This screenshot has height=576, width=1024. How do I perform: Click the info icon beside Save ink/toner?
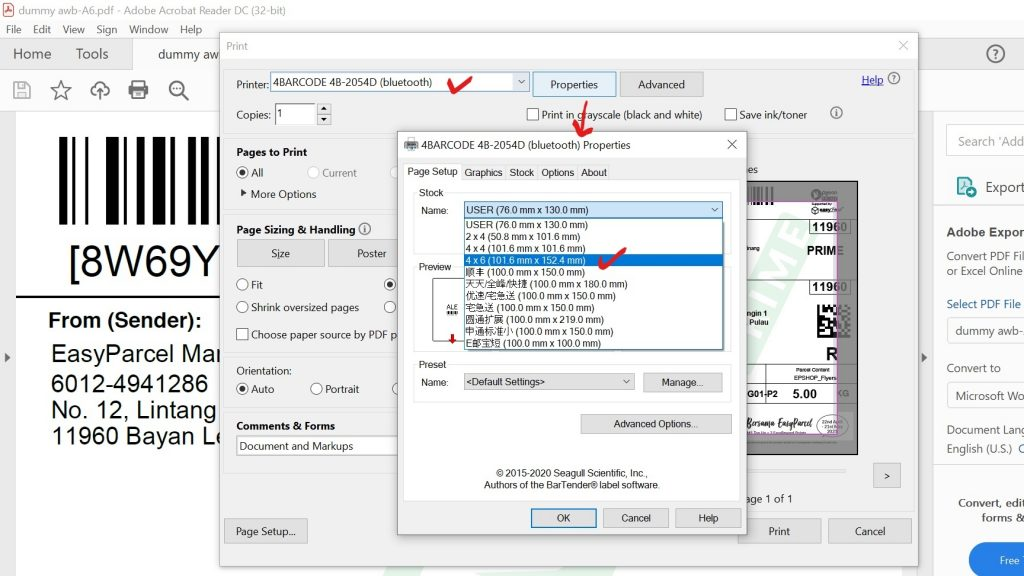coord(836,113)
